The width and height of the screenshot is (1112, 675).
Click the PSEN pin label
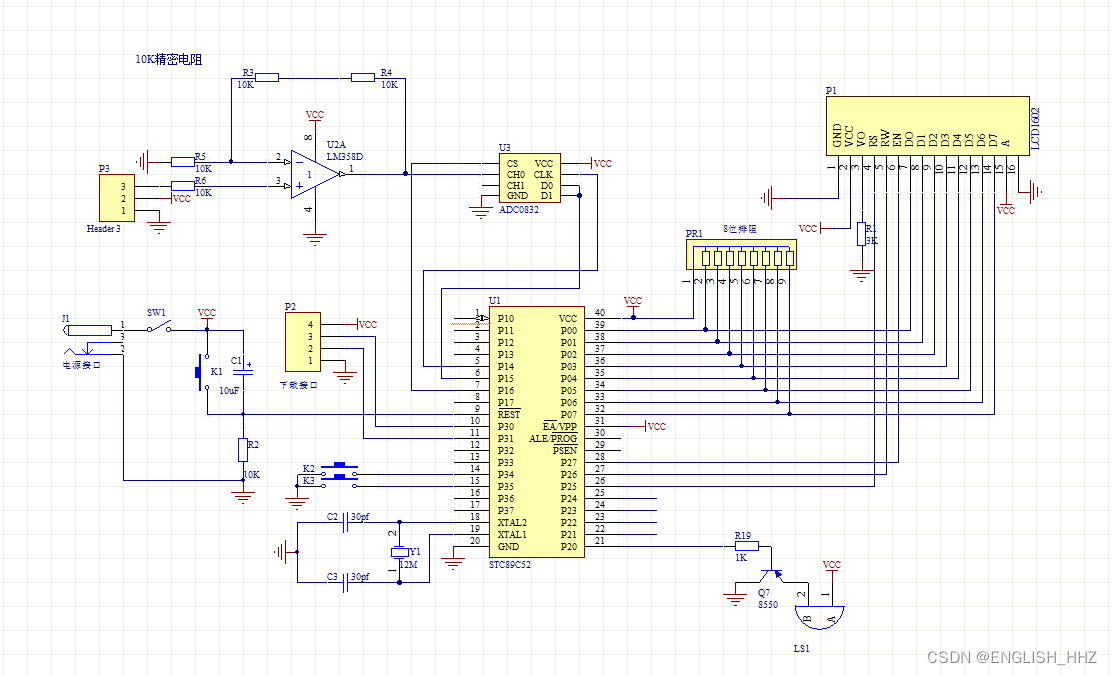point(565,450)
